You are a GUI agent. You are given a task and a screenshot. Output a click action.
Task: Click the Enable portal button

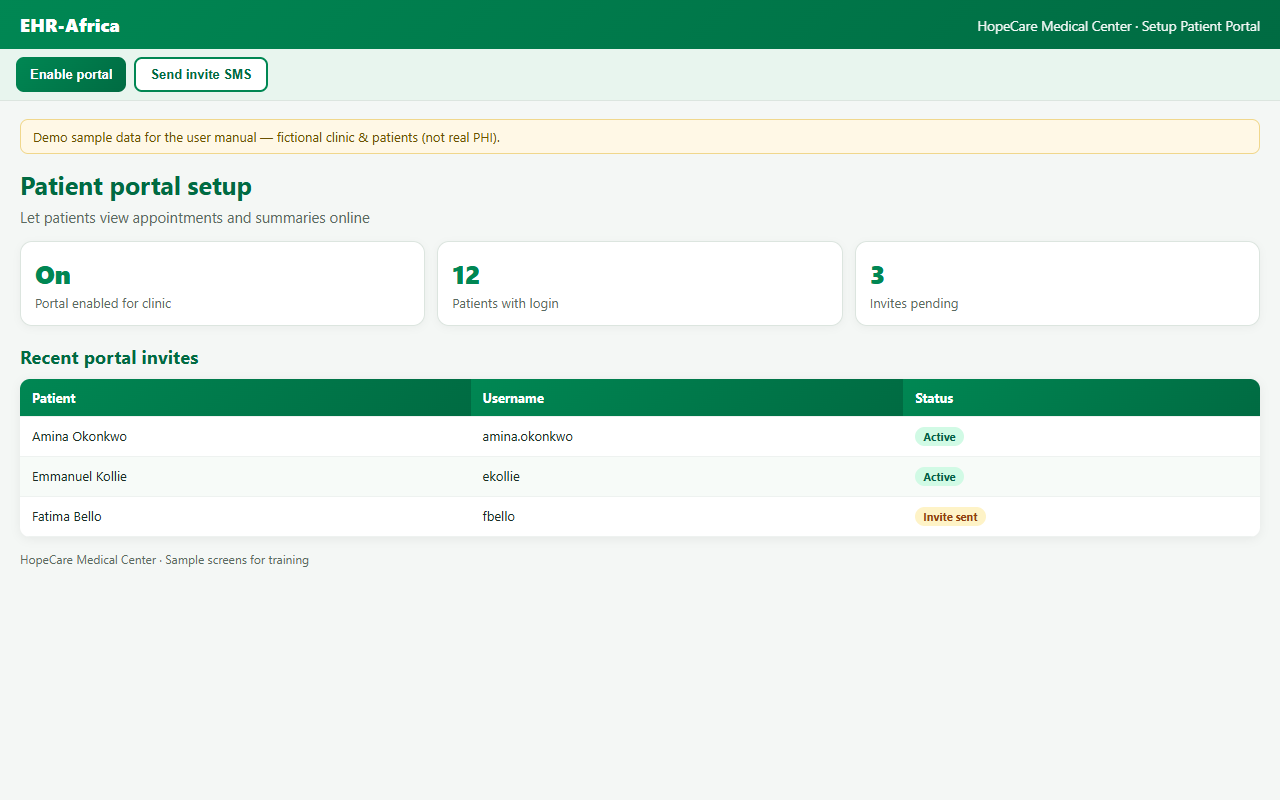[x=71, y=74]
